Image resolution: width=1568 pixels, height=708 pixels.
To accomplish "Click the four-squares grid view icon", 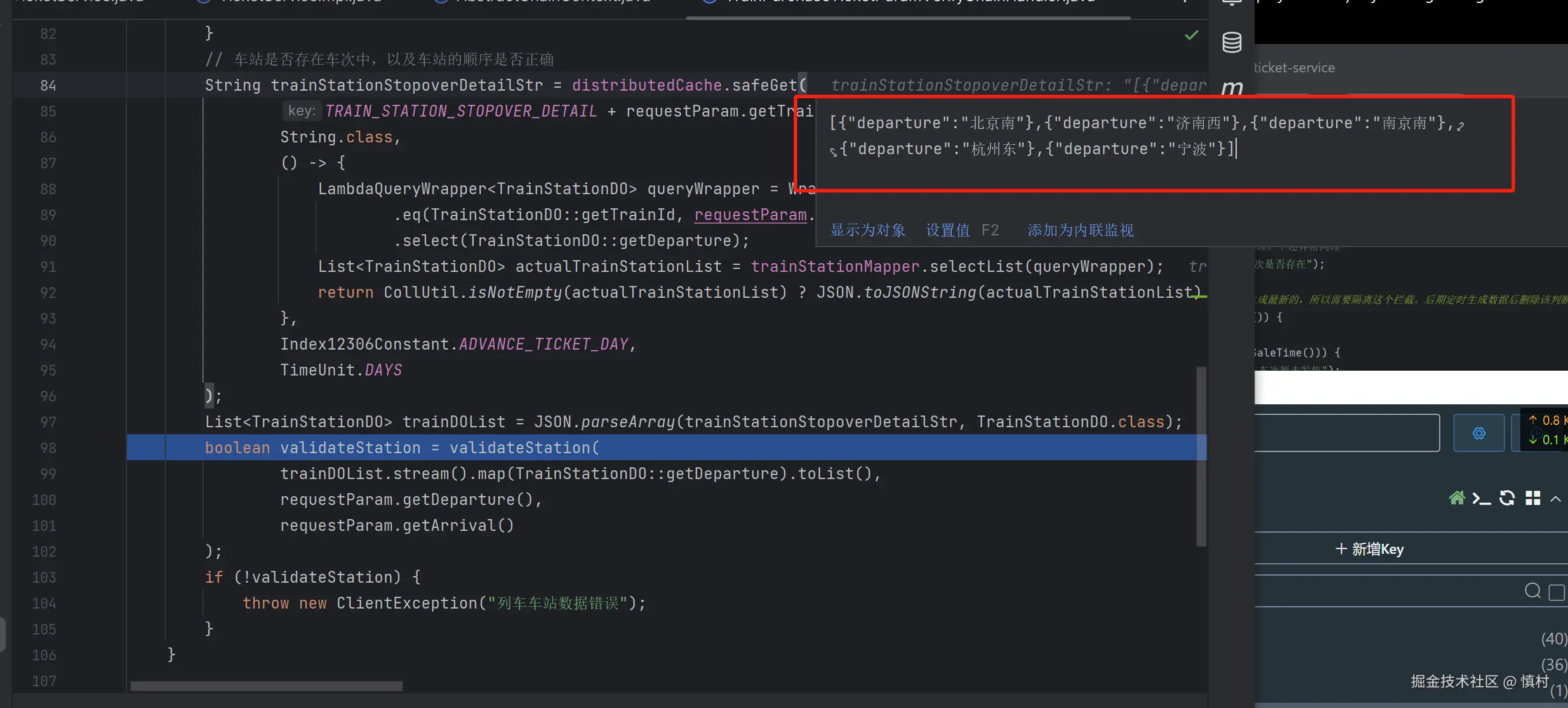I will (1533, 498).
